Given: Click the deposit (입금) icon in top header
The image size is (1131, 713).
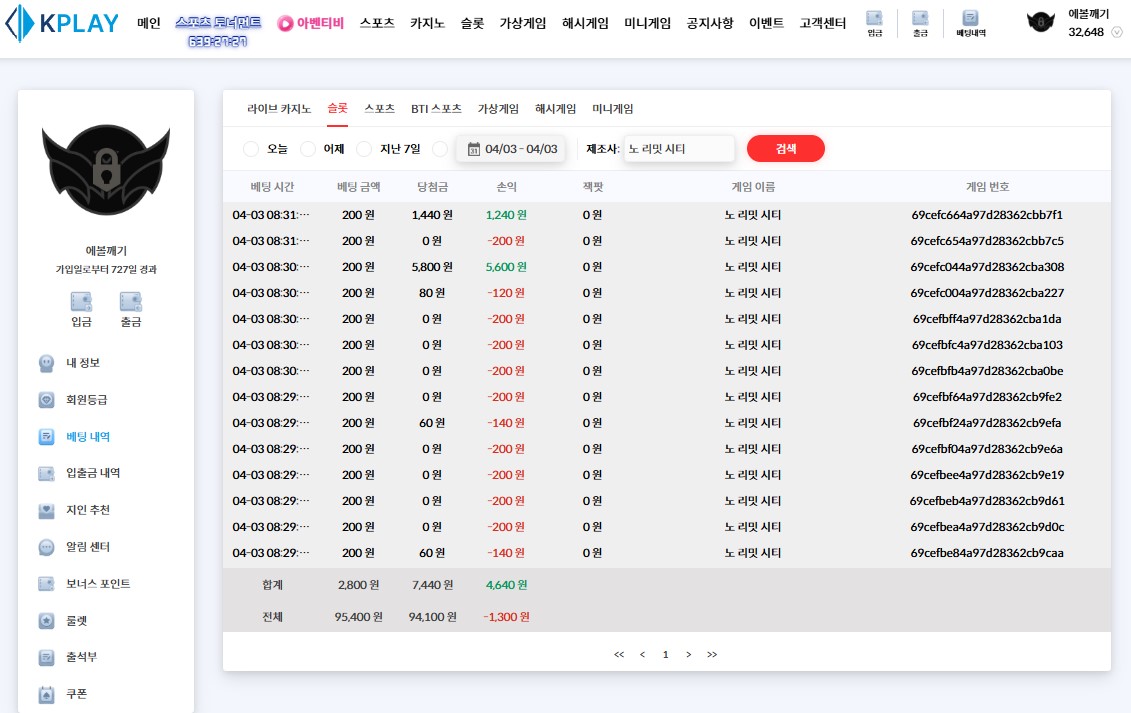Looking at the screenshot, I should (x=874, y=23).
